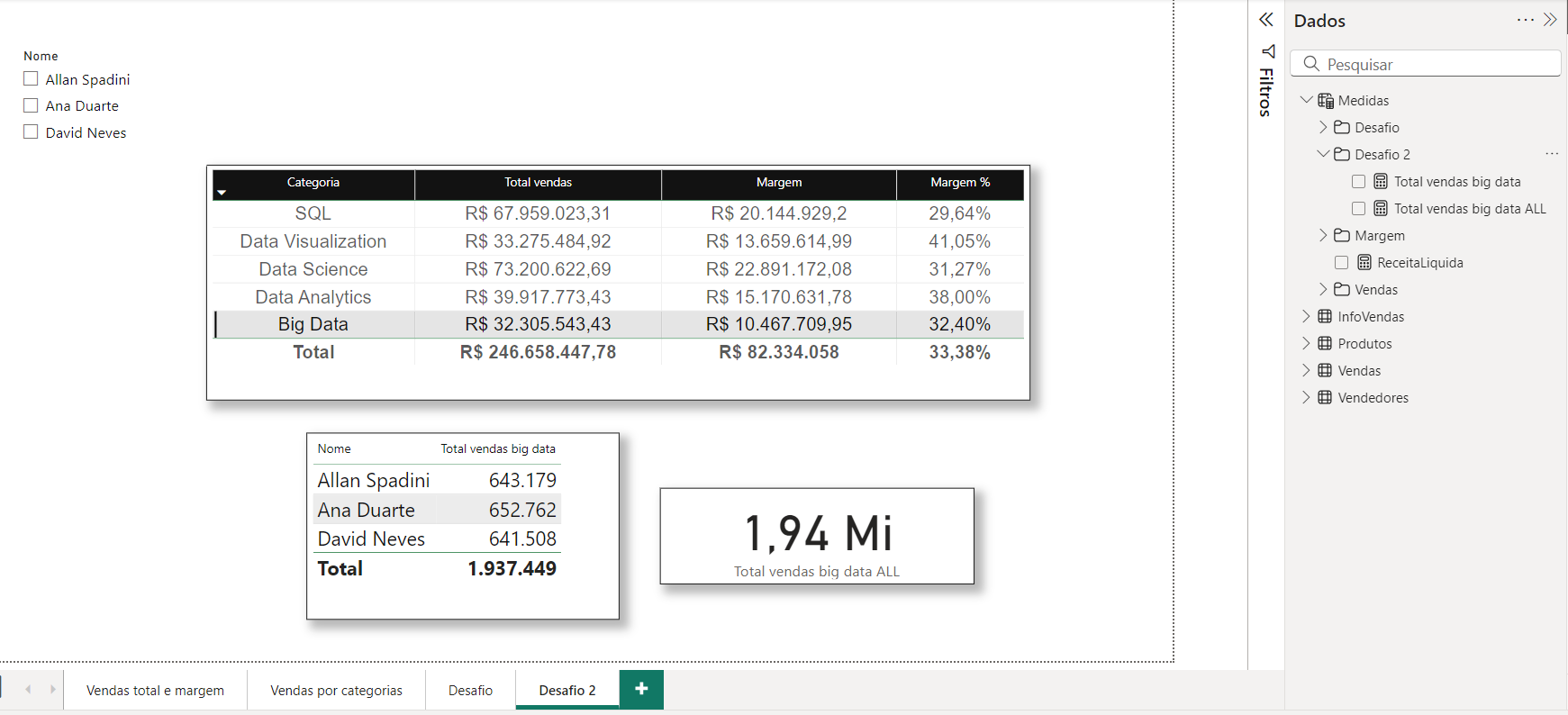The height and width of the screenshot is (715, 1568).
Task: Select the Data Analytics category cell
Action: click(x=313, y=297)
